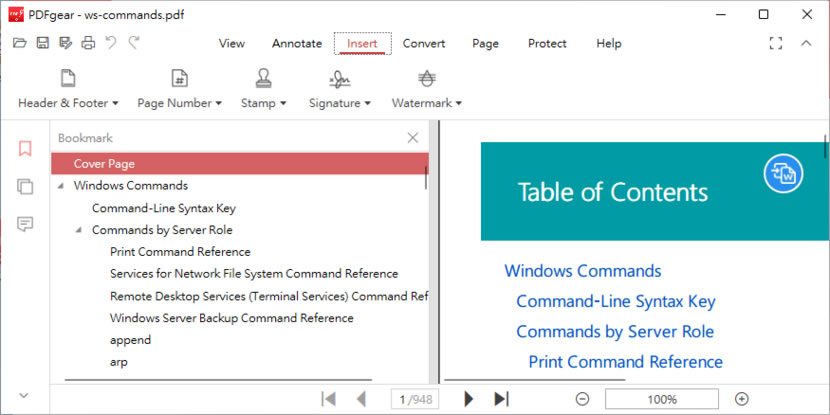Go to the first page
The height and width of the screenshot is (415, 830).
click(329, 399)
